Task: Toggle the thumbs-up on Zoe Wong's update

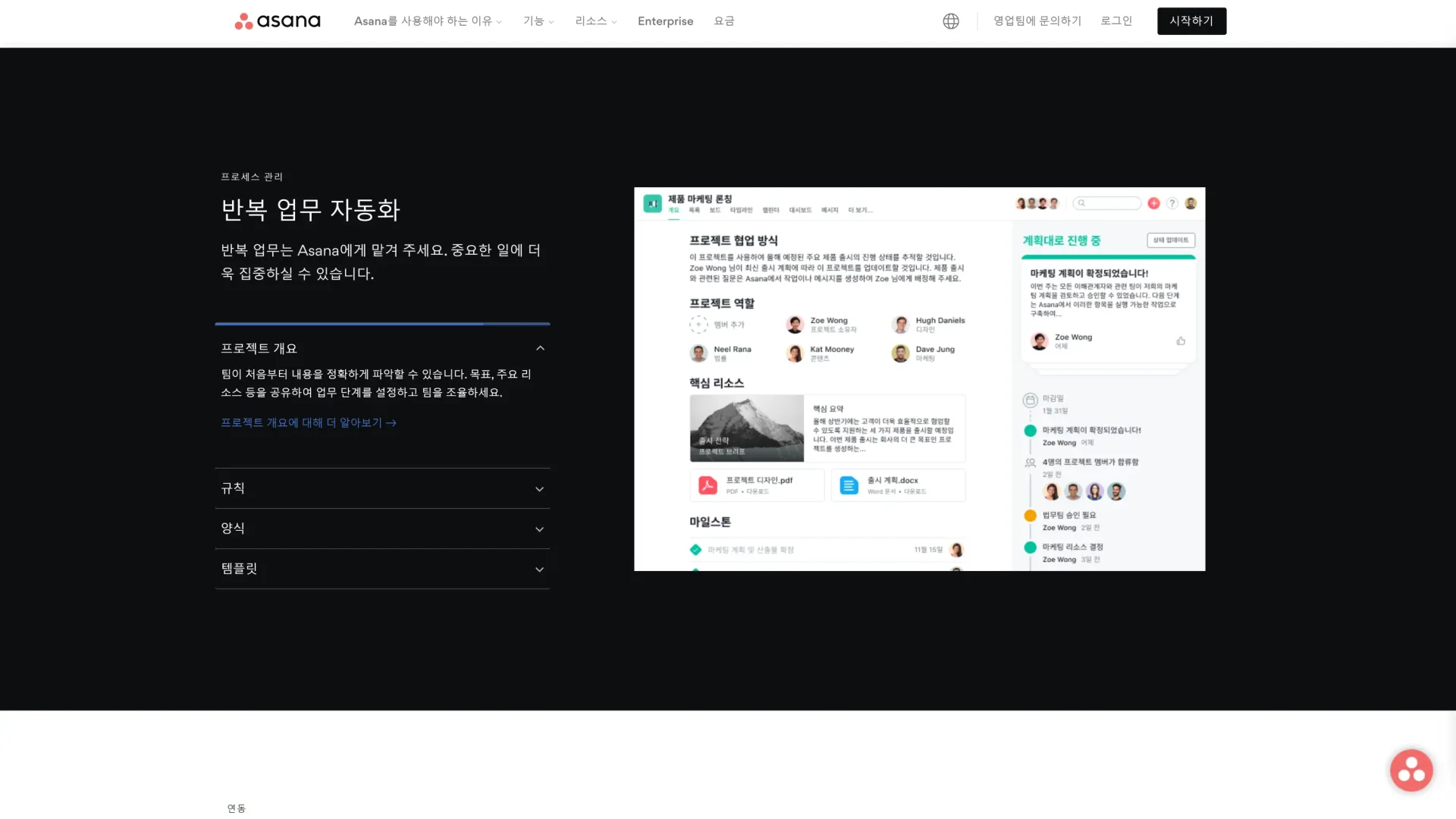Action: (1180, 341)
